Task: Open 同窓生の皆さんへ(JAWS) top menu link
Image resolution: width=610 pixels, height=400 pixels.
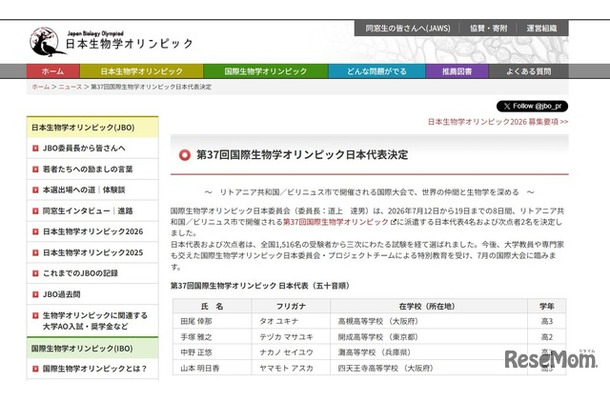Action: (x=408, y=28)
